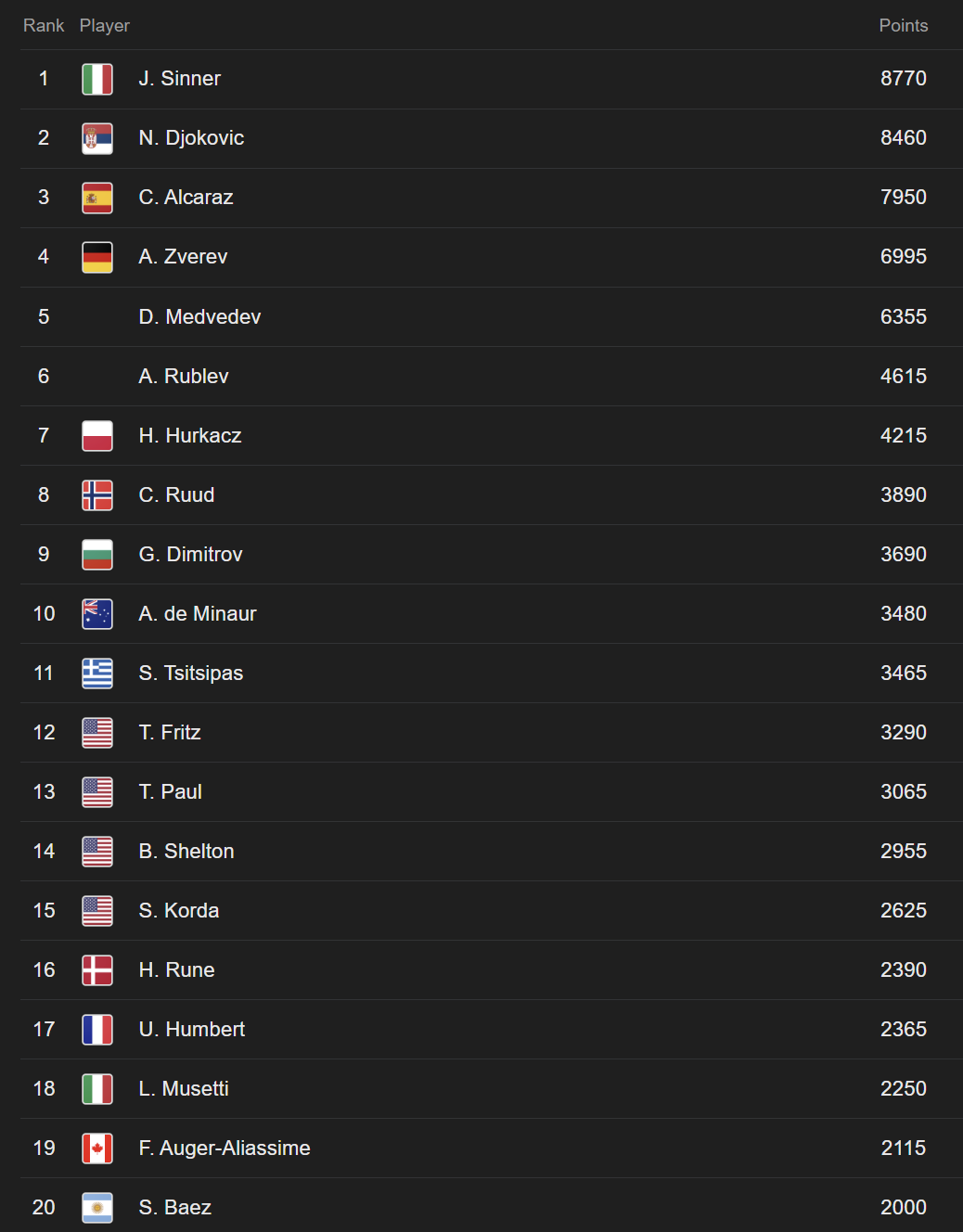Viewport: 963px width, 1232px height.
Task: Click the Italy flag beside J. Sinner
Action: coord(97,79)
